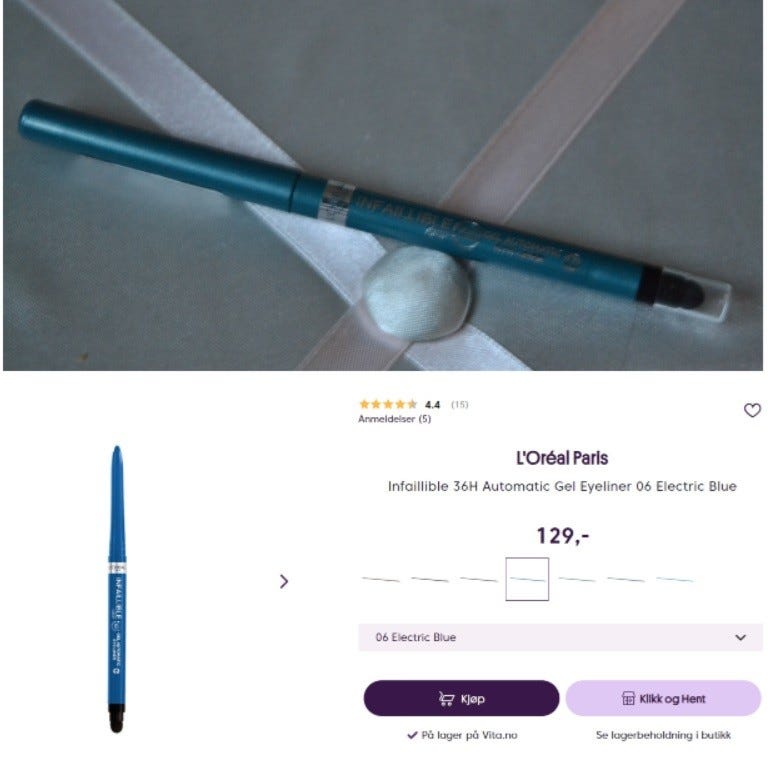Click the star rating icons
Image resolution: width=770 pixels, height=761 pixels.
388,404
